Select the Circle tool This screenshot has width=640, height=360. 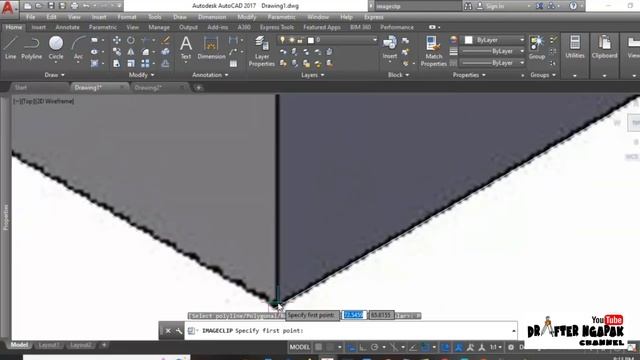point(56,48)
